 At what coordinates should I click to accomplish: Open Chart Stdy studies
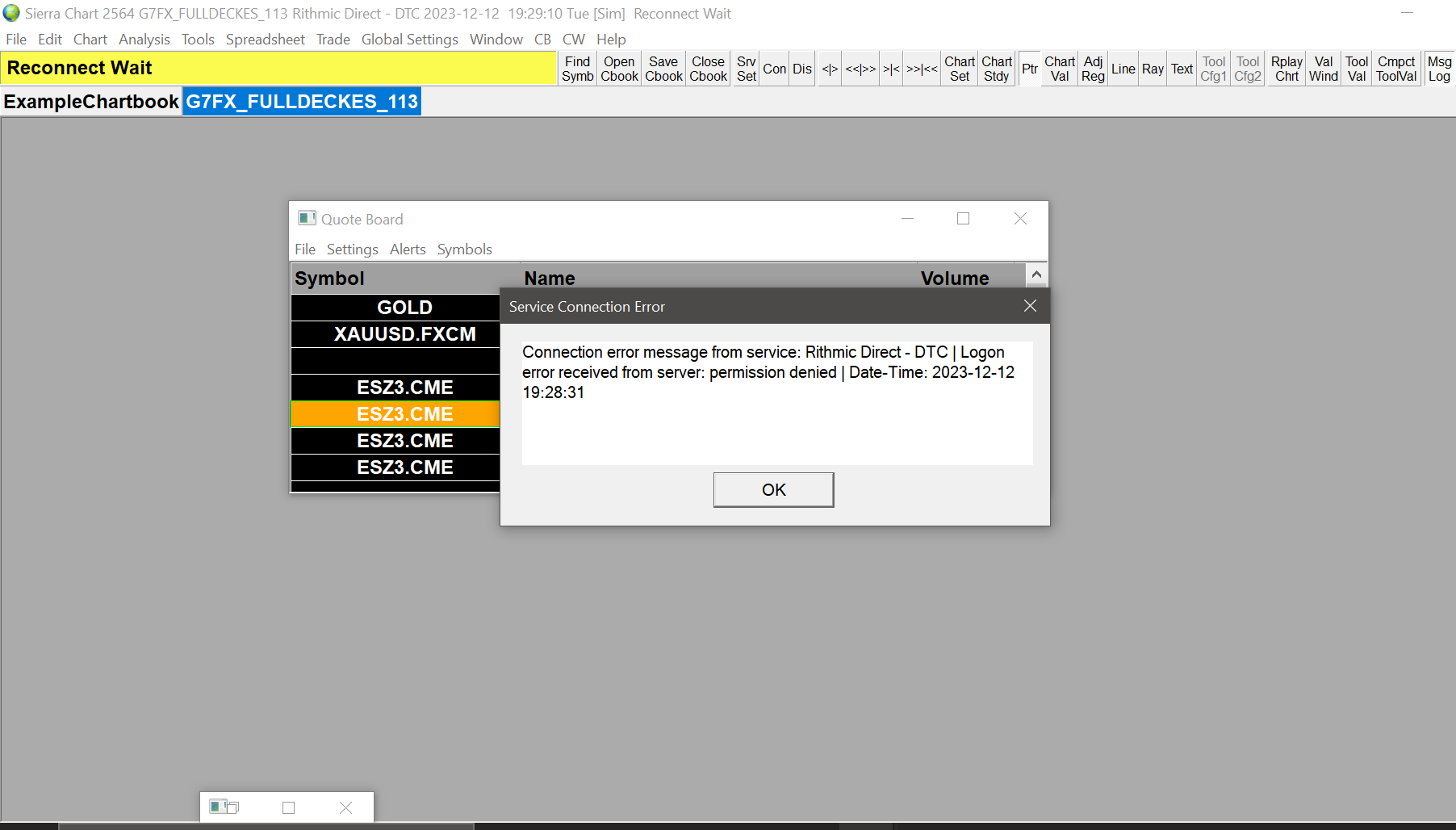coord(997,69)
